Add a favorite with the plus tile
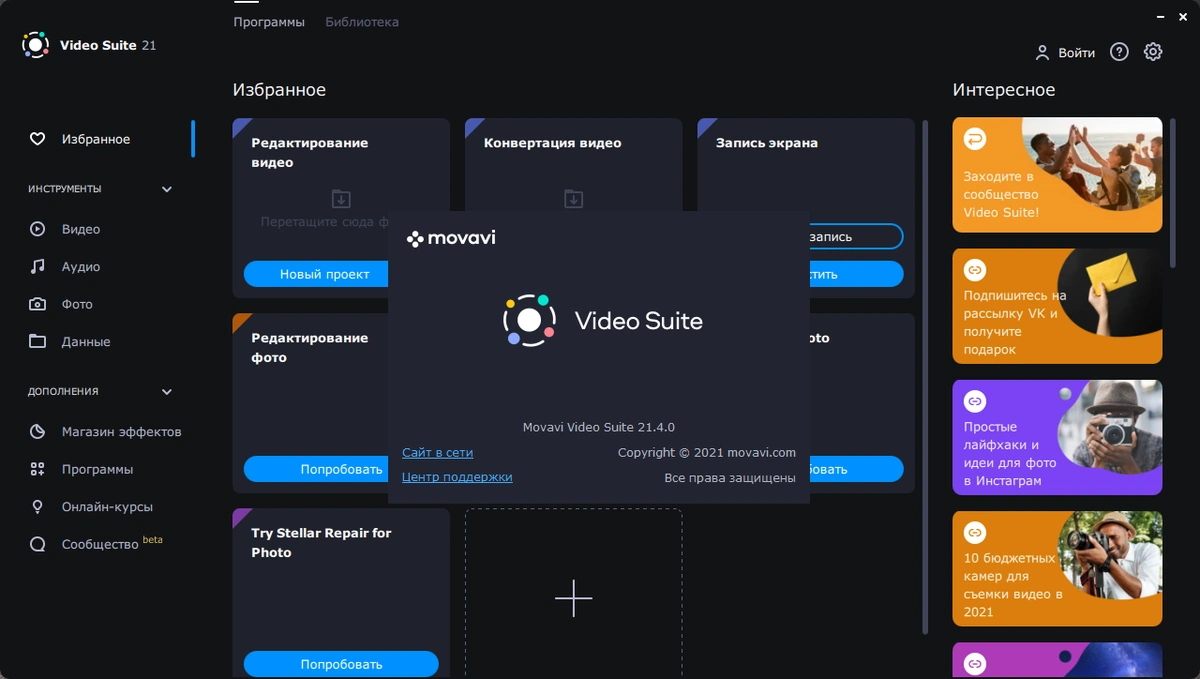The width and height of the screenshot is (1200, 679). tap(573, 598)
